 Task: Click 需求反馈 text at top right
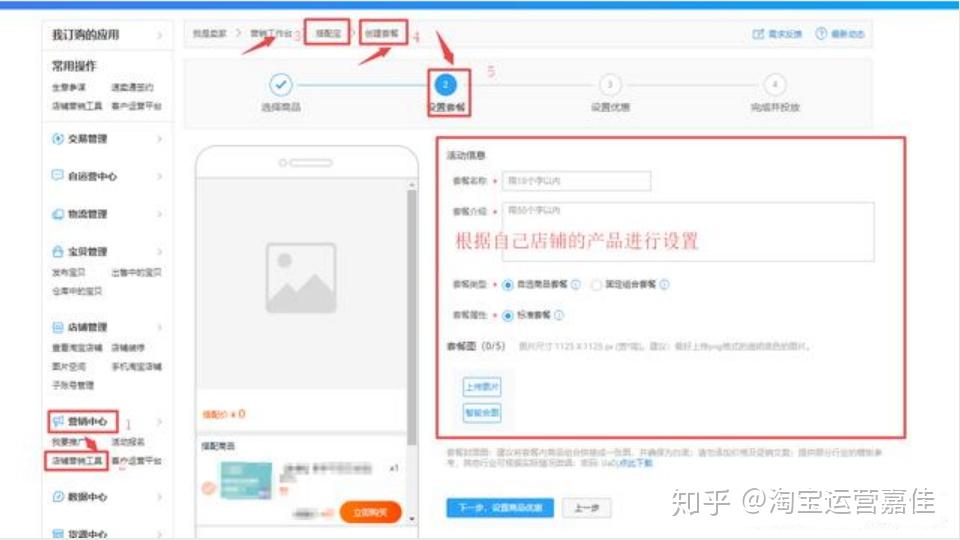785,34
